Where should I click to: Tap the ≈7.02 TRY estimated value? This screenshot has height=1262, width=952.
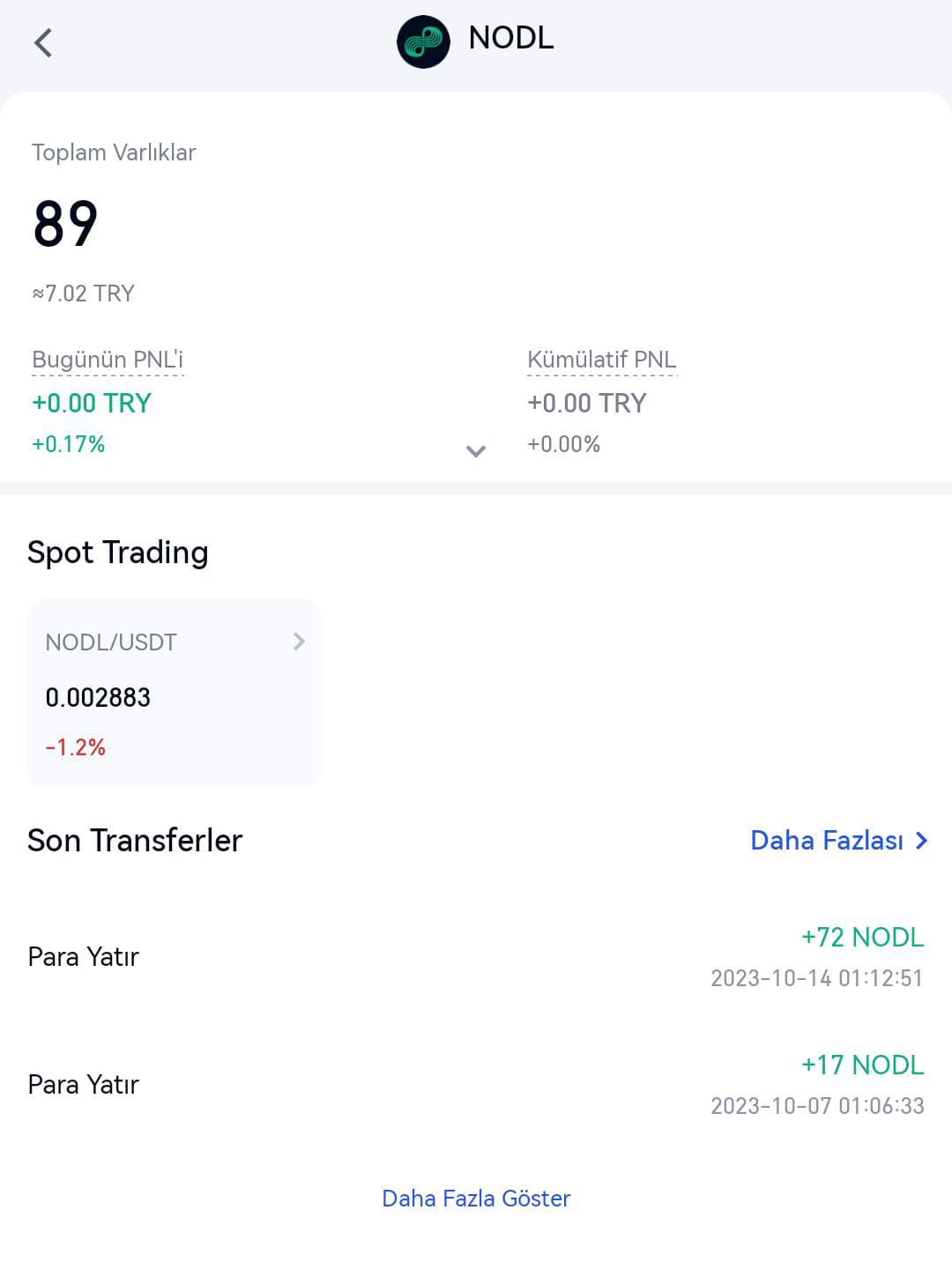click(x=83, y=293)
